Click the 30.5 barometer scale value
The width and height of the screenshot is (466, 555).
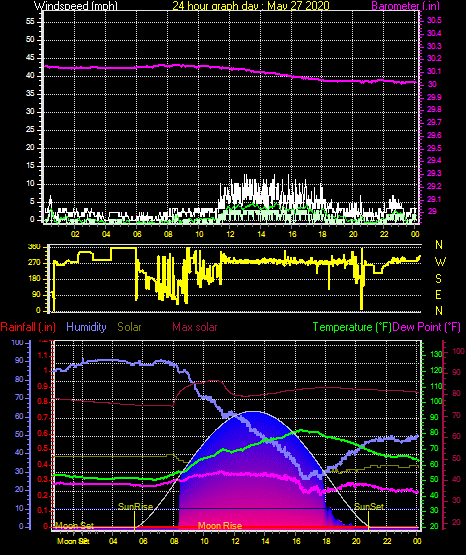(x=434, y=21)
